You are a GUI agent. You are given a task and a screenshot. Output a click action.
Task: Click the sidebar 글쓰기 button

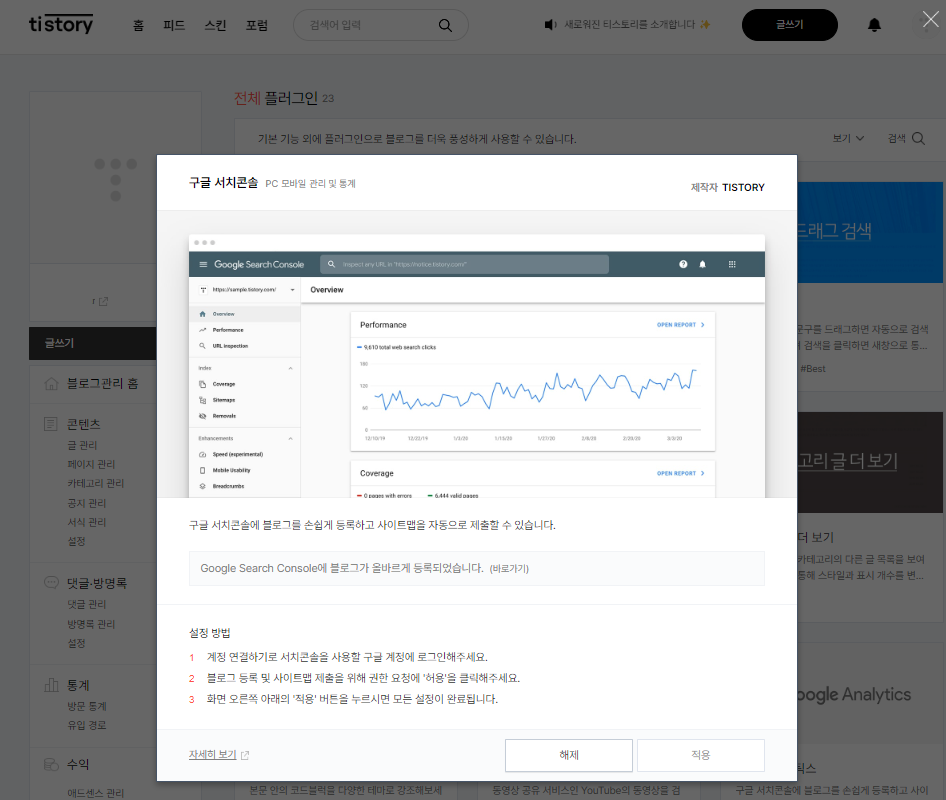[x=92, y=343]
